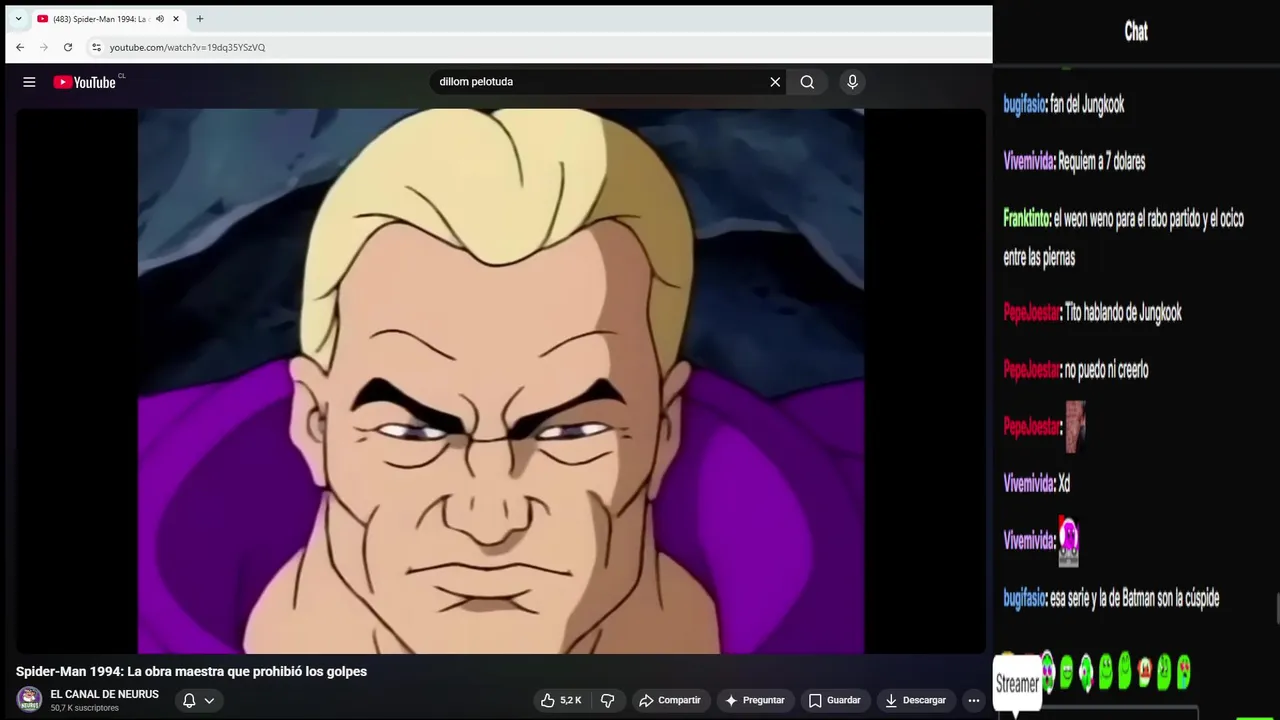Like the video with 5,2 K
1280x720 pixels.
point(561,700)
